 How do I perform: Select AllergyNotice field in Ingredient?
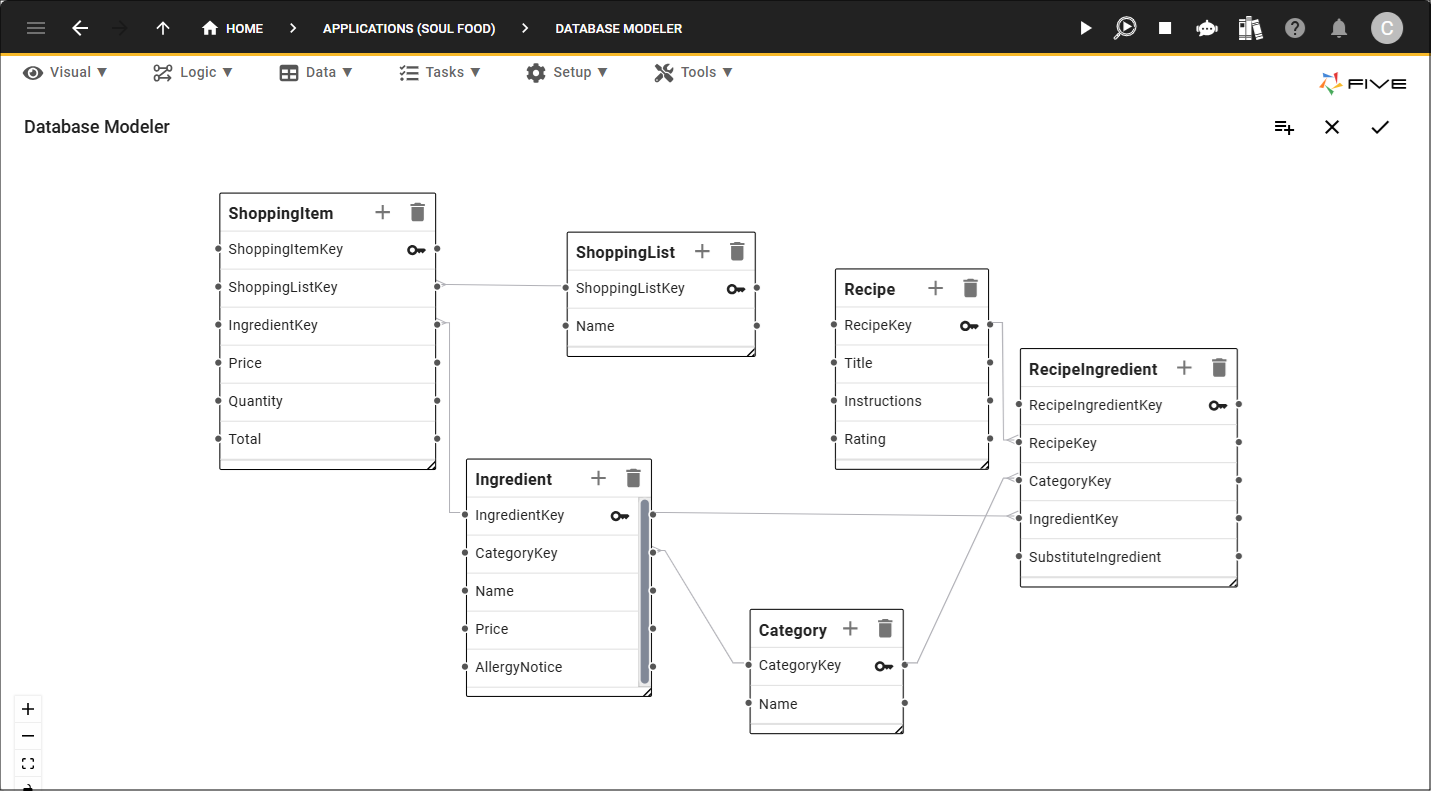553,667
